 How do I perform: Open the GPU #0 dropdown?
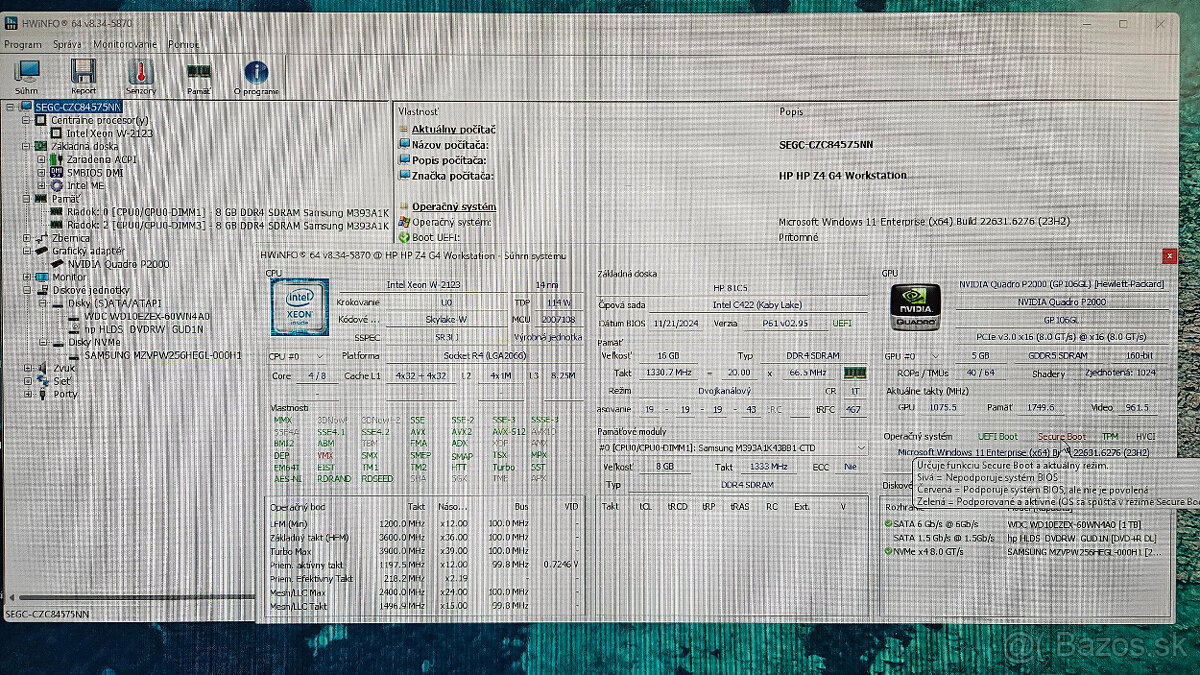pos(913,357)
